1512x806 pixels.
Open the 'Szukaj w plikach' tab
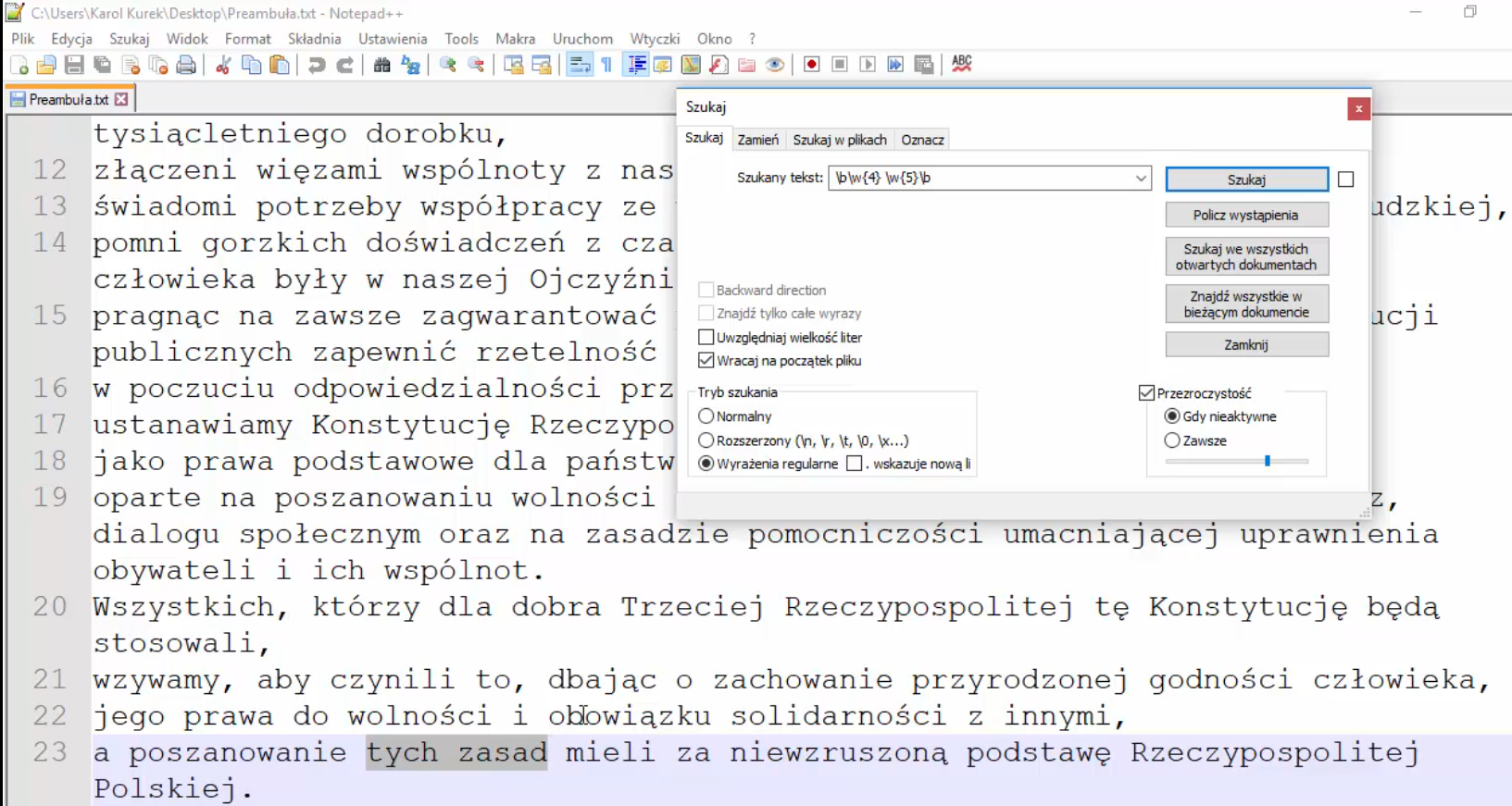point(839,140)
